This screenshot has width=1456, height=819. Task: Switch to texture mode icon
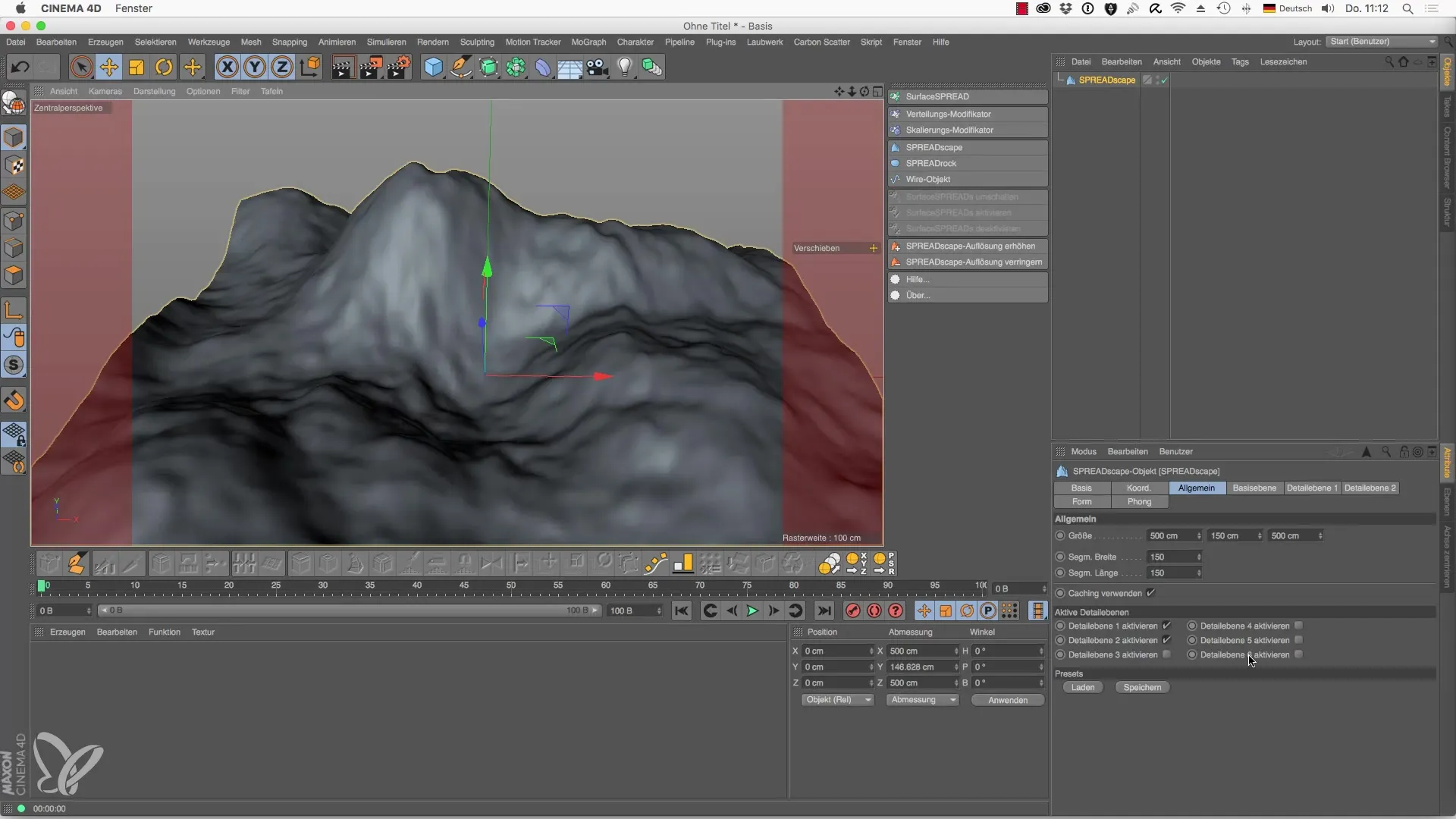14,166
